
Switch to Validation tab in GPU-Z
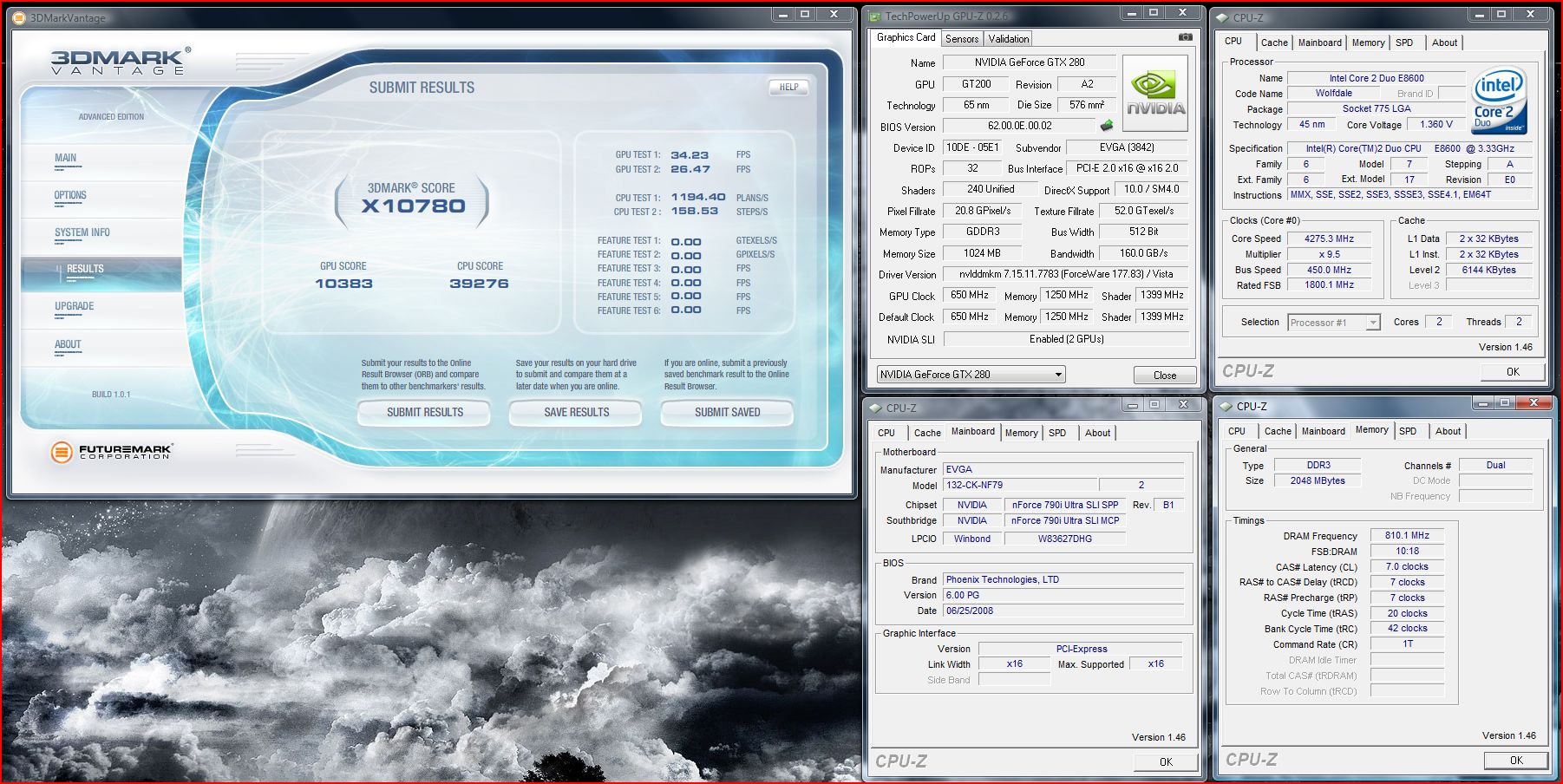[x=1009, y=39]
